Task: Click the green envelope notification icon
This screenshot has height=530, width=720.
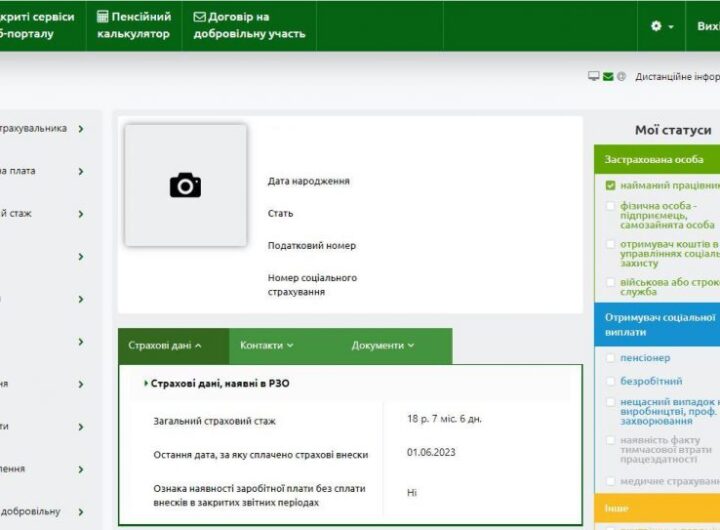Action: pos(608,77)
